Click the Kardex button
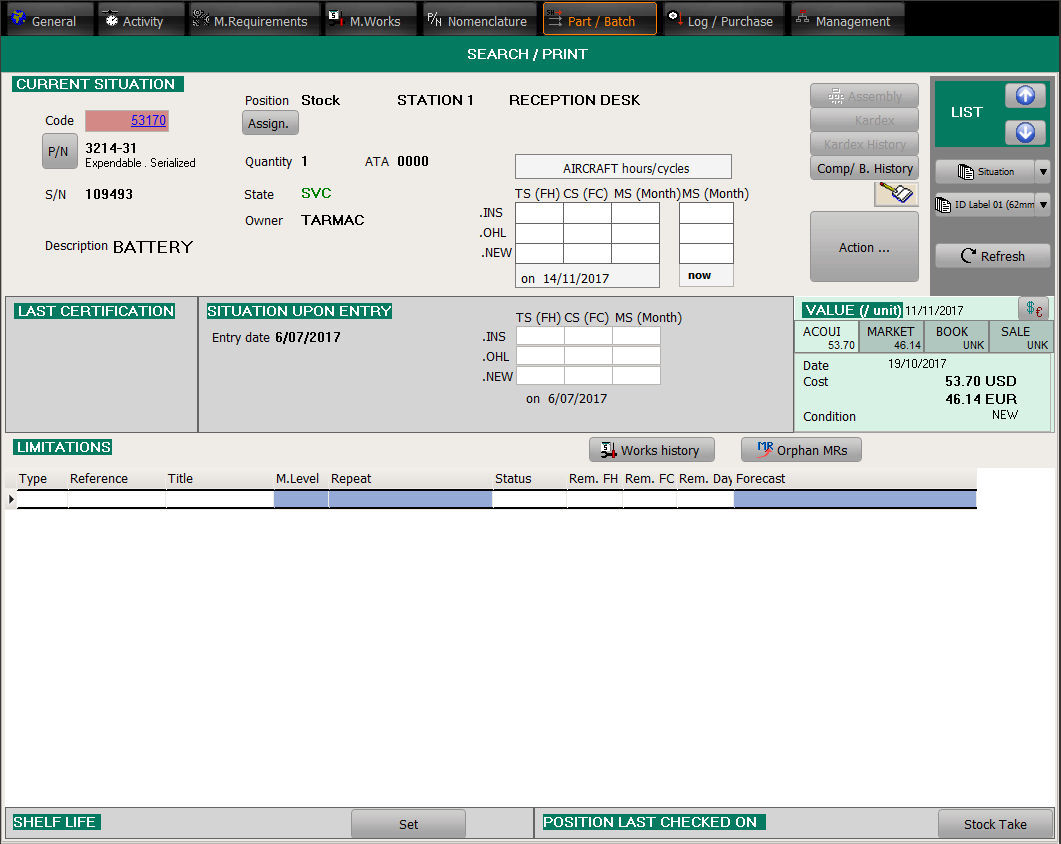Screen dimensions: 1061x844 click(x=864, y=120)
